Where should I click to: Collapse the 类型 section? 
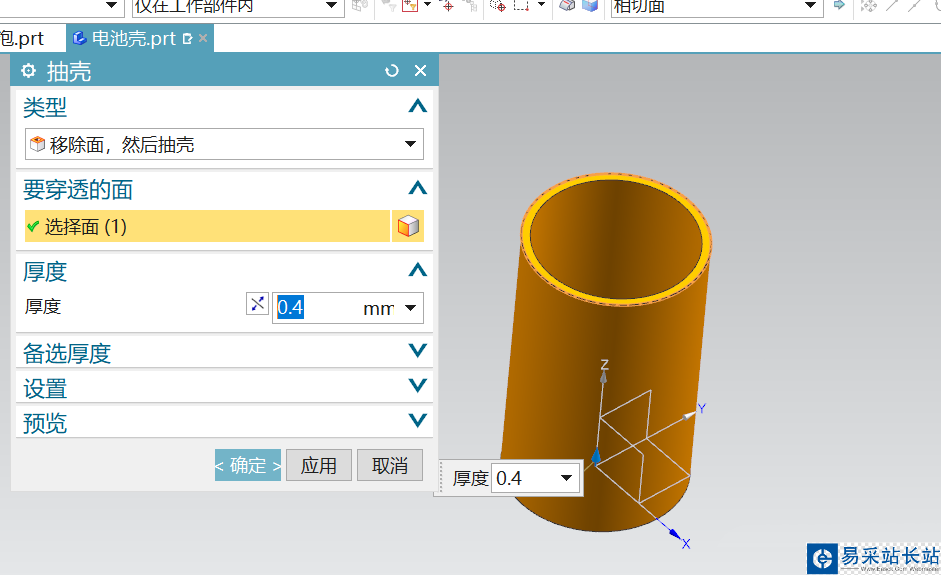(418, 106)
